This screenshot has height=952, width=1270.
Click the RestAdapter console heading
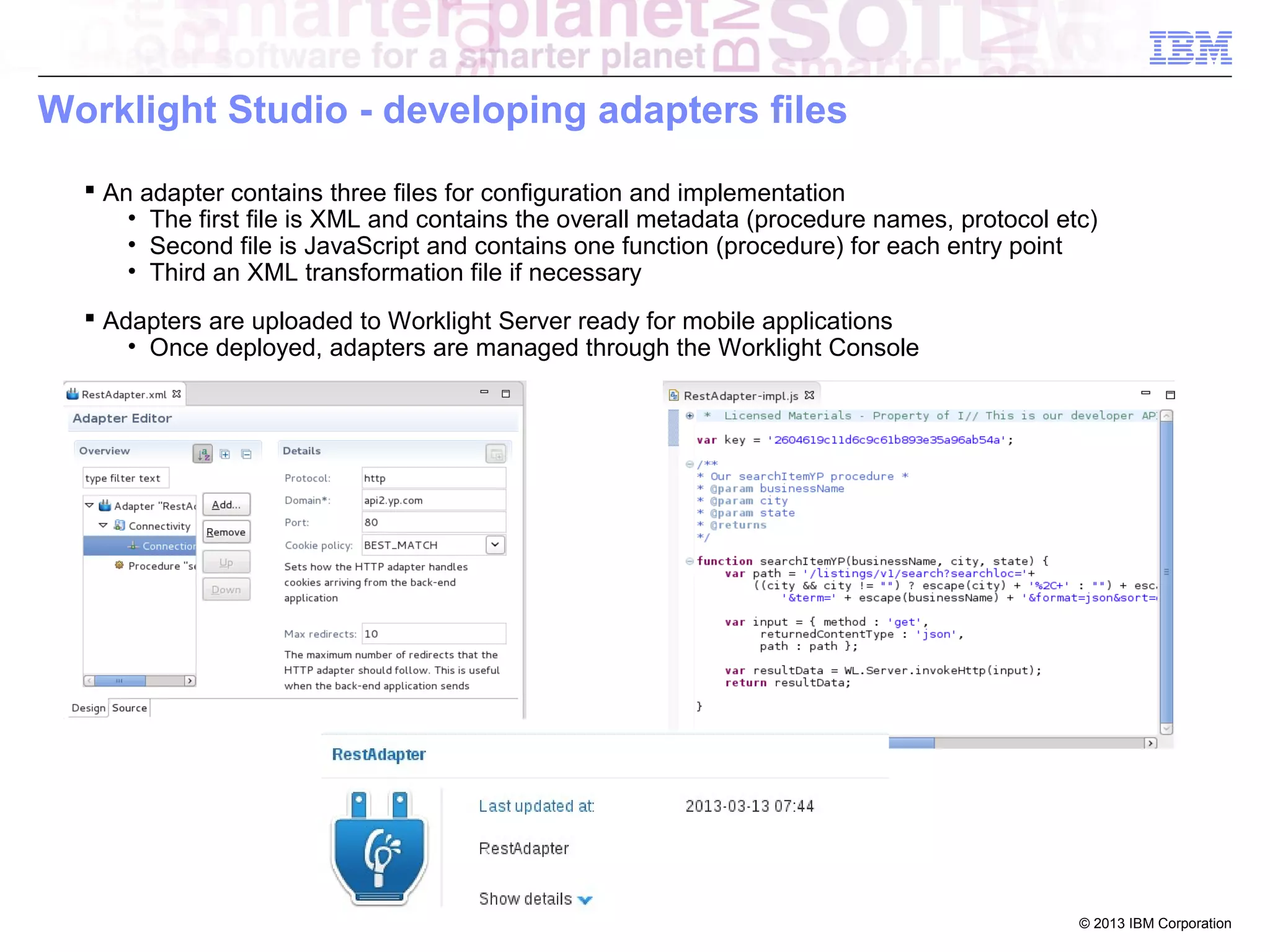point(379,754)
